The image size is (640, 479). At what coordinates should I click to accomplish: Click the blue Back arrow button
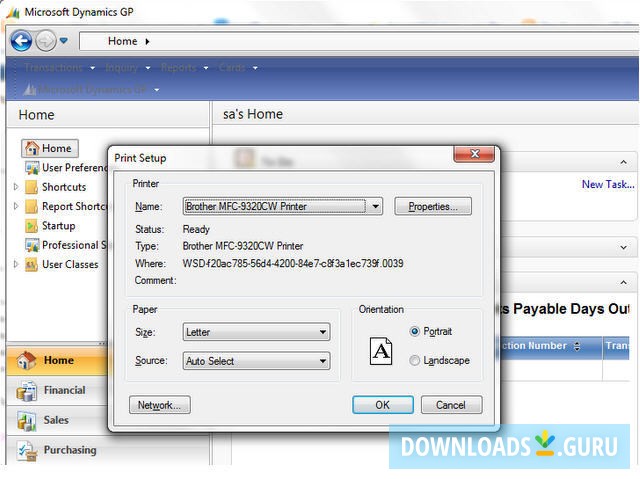pyautogui.click(x=21, y=41)
